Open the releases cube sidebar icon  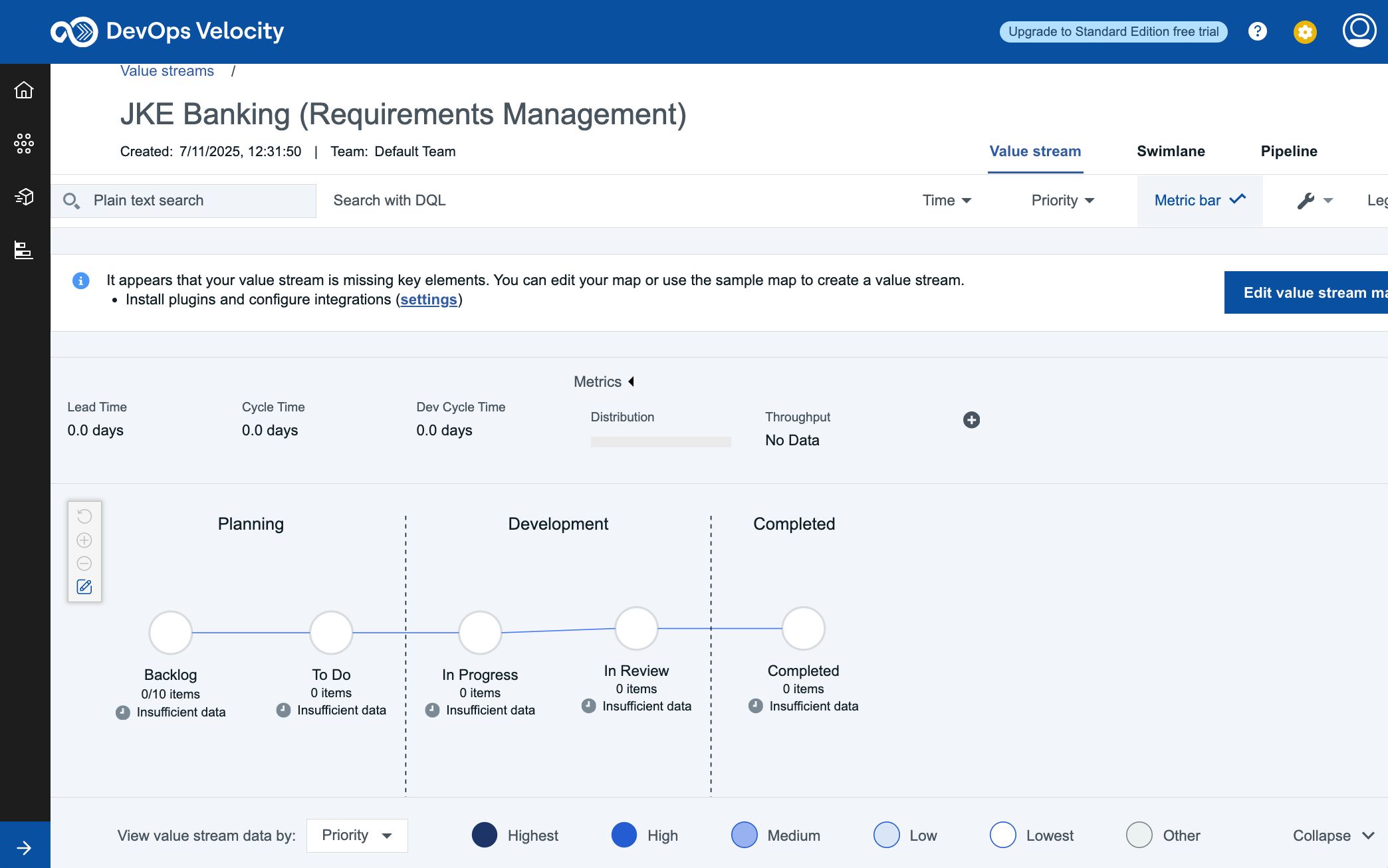(24, 197)
